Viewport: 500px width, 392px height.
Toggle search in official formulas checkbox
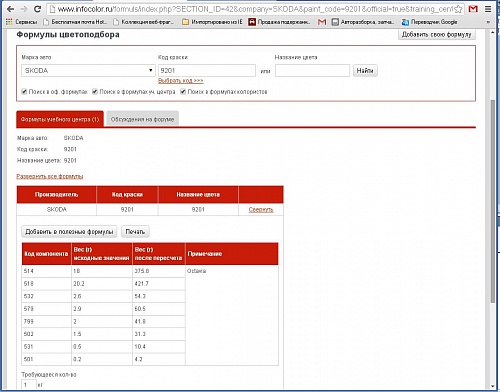24,91
